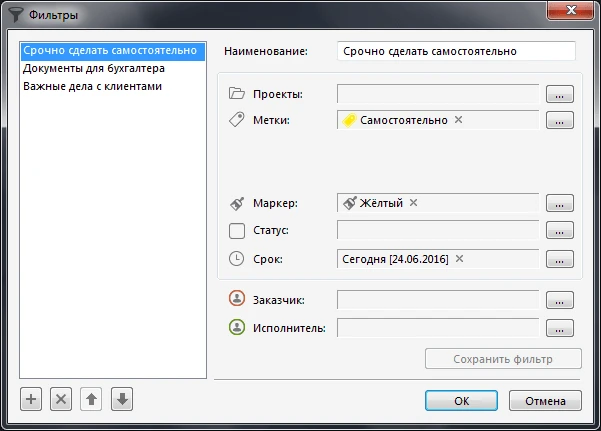Click the Наименование text field

click(x=457, y=50)
